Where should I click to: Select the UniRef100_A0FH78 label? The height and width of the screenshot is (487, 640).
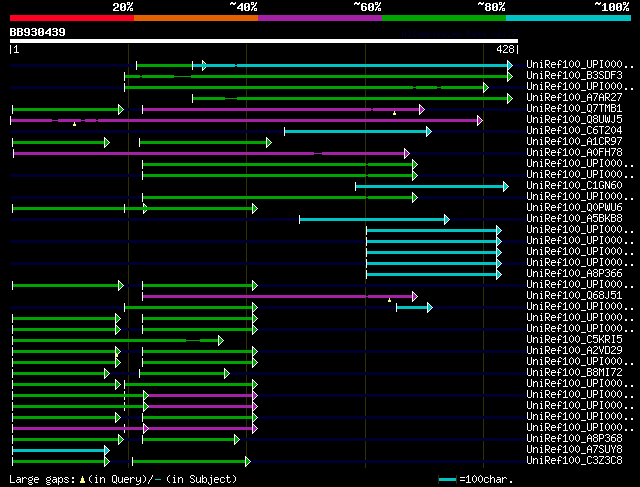click(x=574, y=152)
